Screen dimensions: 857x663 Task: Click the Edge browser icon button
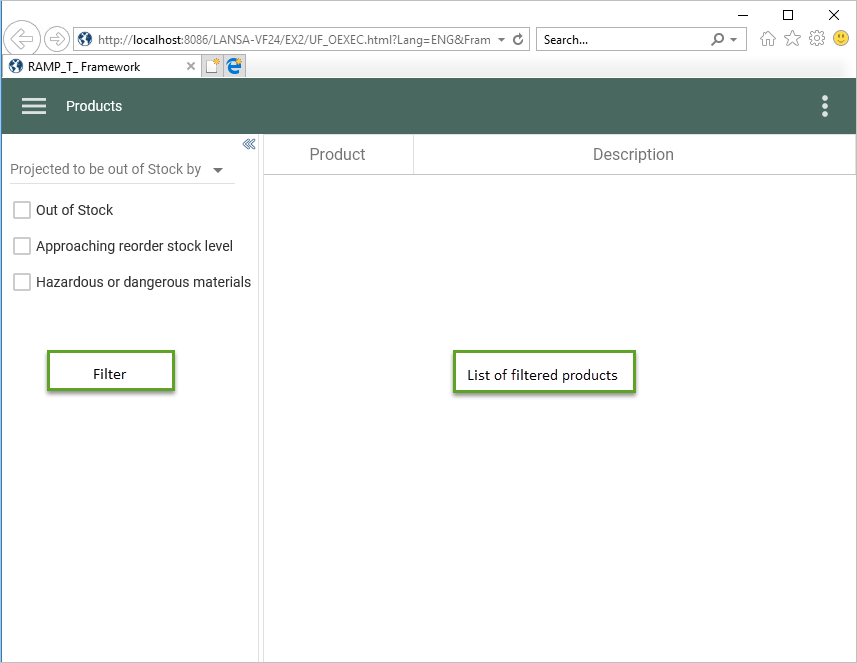[x=234, y=66]
